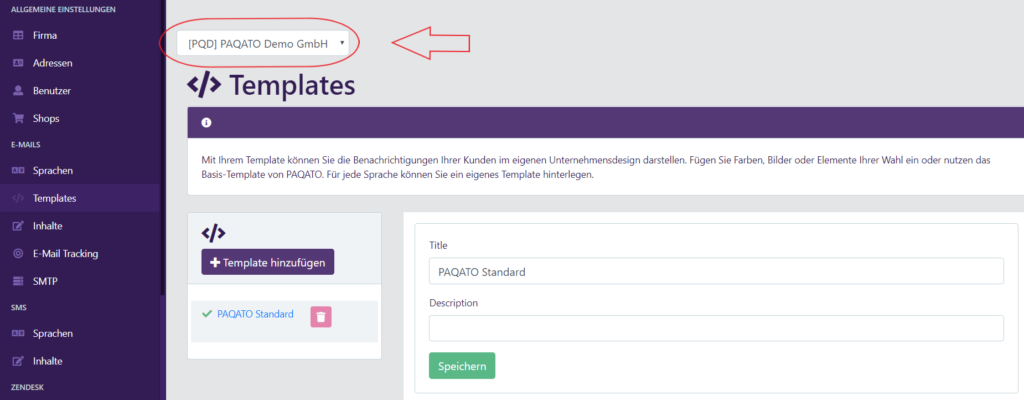Click the Firma table icon

coord(18,35)
